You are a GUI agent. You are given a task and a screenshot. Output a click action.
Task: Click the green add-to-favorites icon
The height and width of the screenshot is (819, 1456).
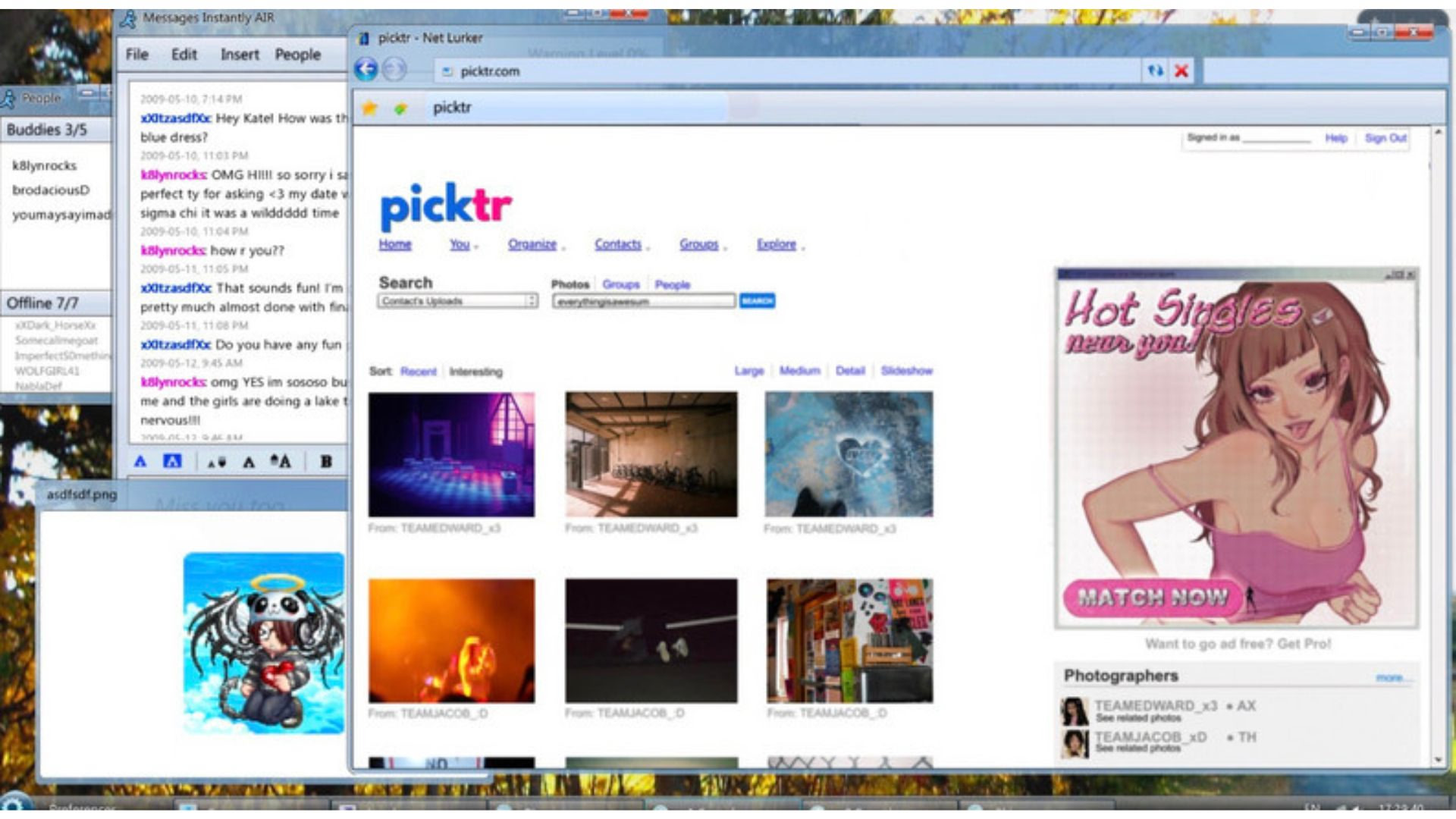click(400, 108)
